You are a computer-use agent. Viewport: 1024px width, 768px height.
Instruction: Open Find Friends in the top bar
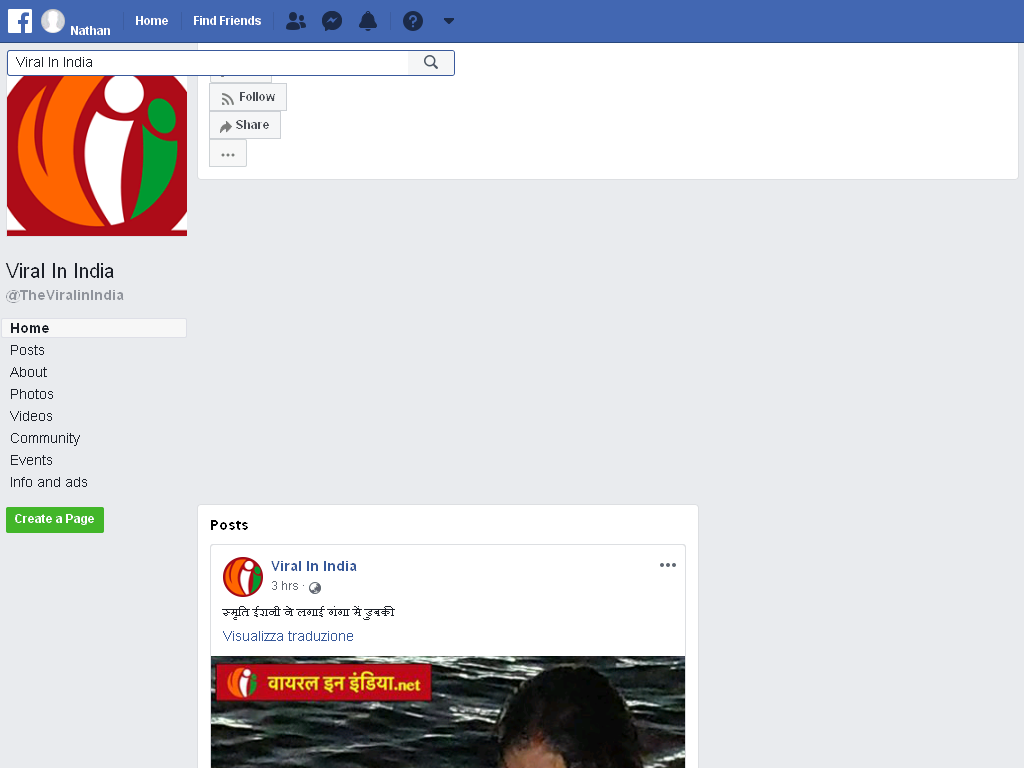click(x=227, y=21)
